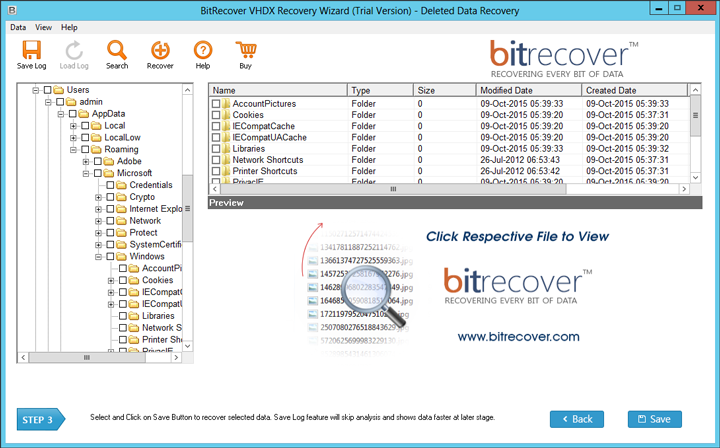Click the www.bitrecover.com link
The width and height of the screenshot is (720, 448).
[518, 337]
